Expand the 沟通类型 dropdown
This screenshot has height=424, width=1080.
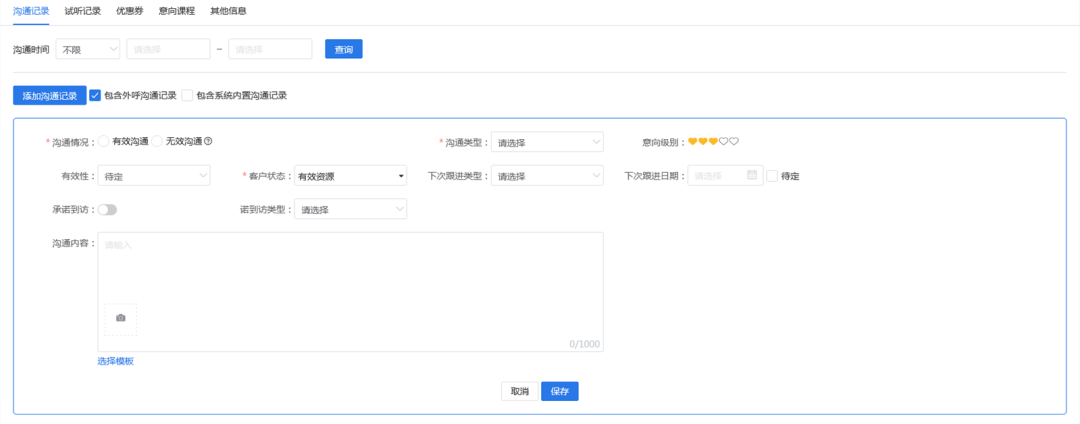point(547,142)
